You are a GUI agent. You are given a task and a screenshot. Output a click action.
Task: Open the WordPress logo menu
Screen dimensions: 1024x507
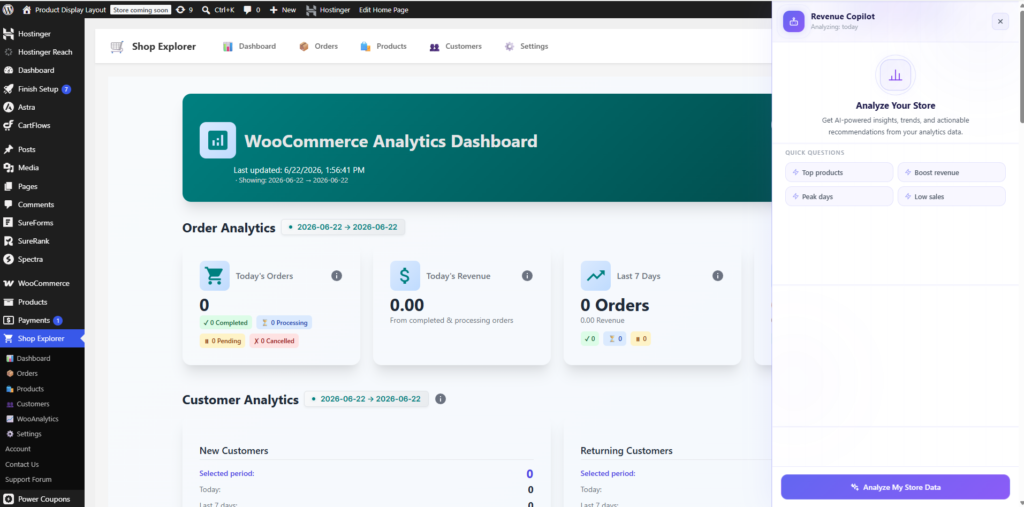pos(8,10)
